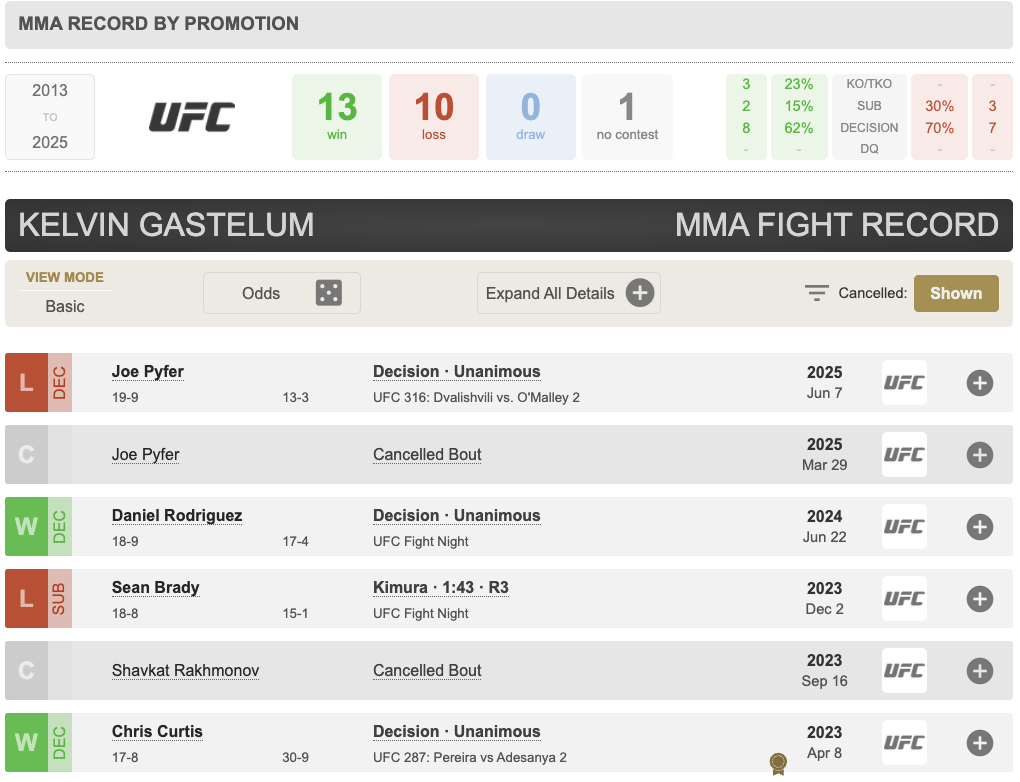The height and width of the screenshot is (782, 1020).
Task: Open Kimura 1:43 R3 result link
Action: pyautogui.click(x=440, y=587)
